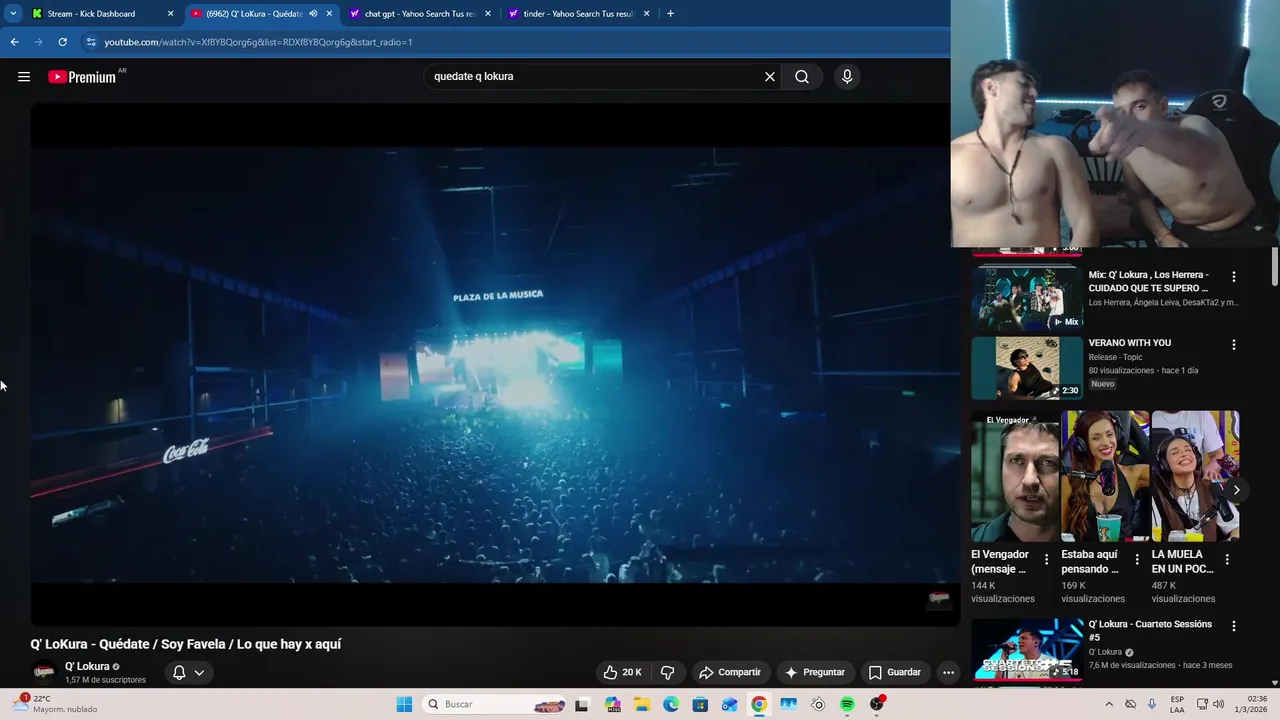Click the browser address bar URL
Viewport: 1280px width, 720px height.
click(258, 42)
